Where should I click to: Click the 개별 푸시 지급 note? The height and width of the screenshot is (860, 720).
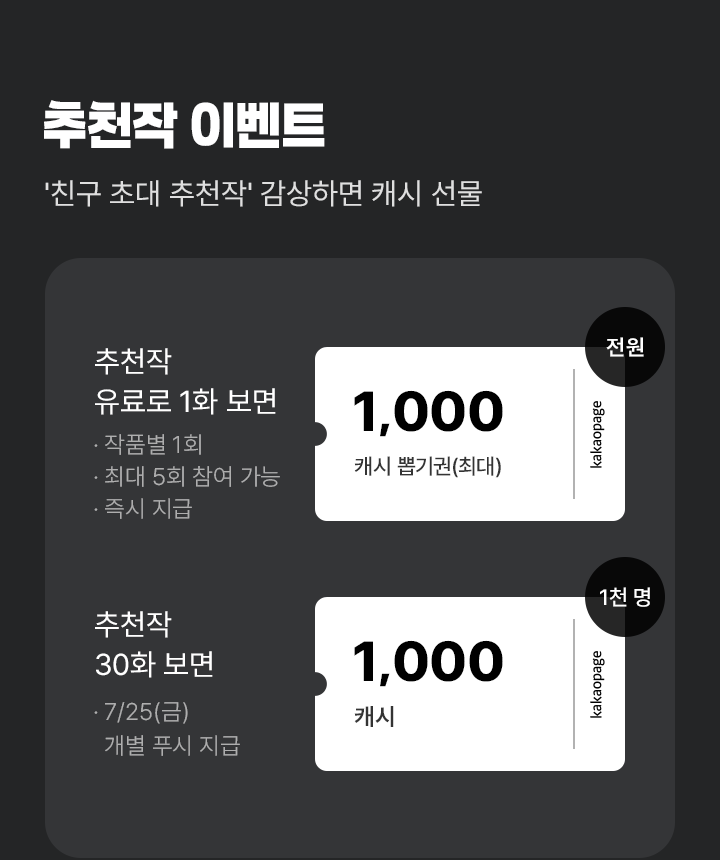(172, 745)
